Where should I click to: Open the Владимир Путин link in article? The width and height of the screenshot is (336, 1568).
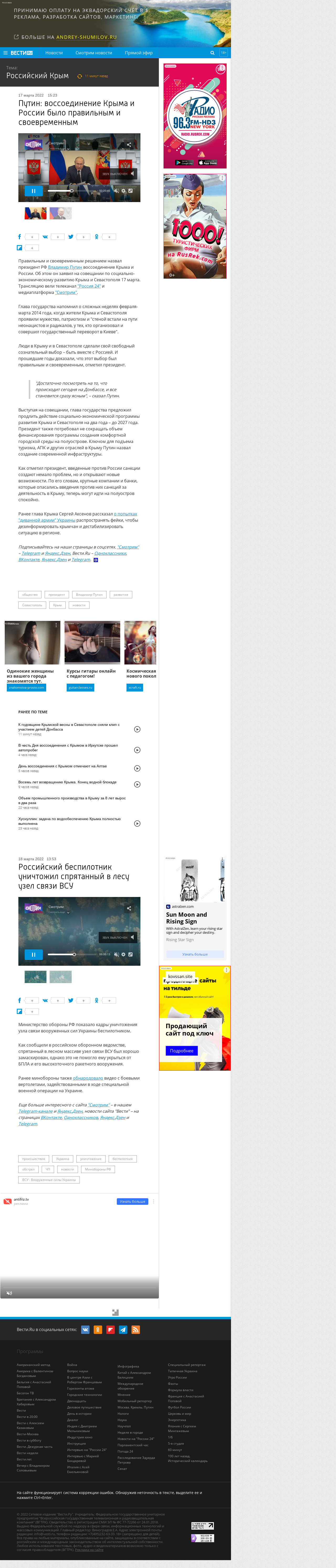pos(65,267)
